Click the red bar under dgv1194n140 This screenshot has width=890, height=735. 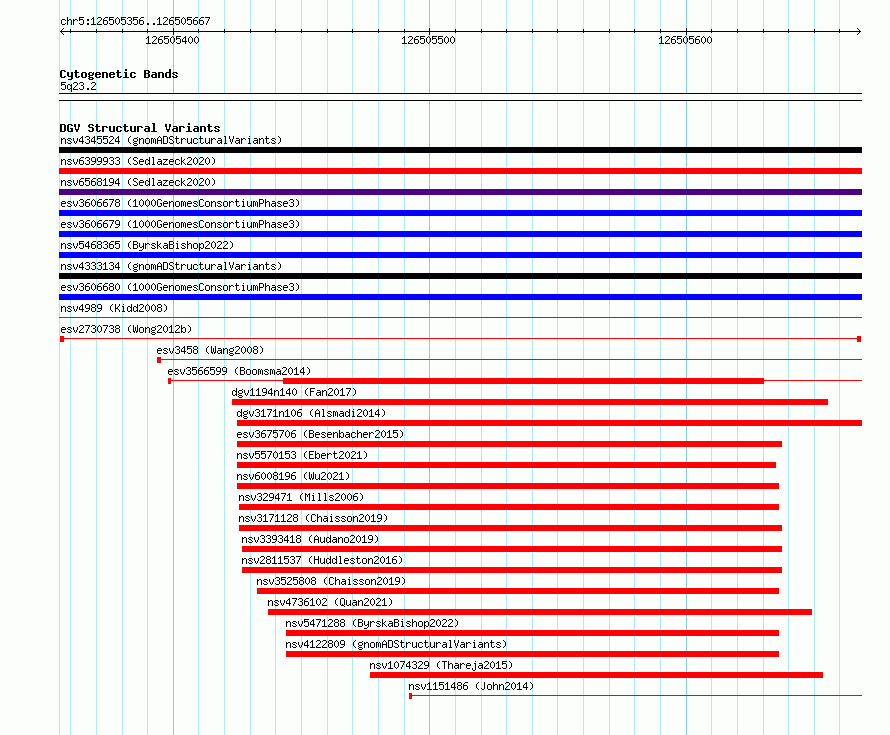click(530, 402)
